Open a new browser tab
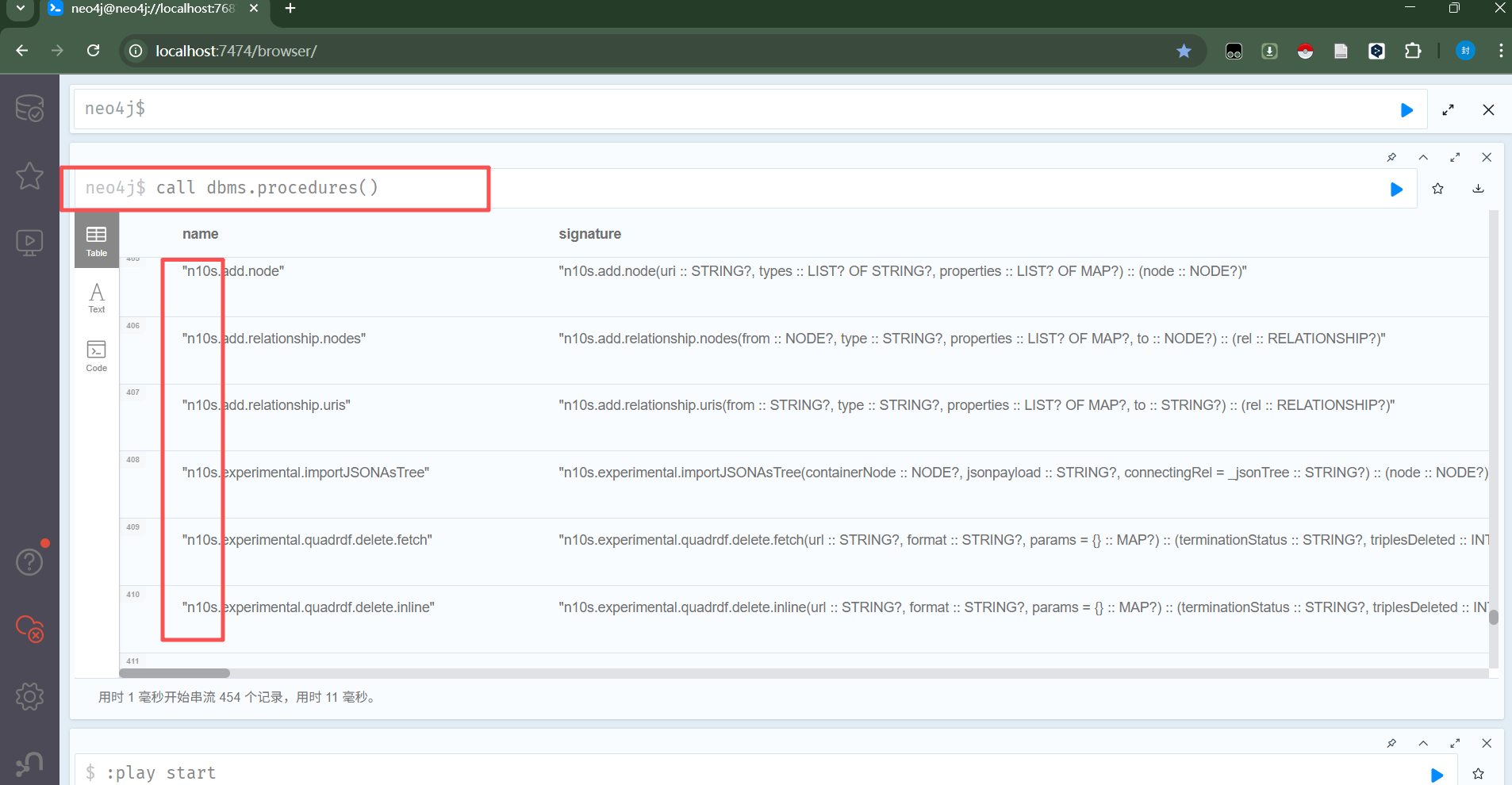The image size is (1512, 785). [x=290, y=9]
